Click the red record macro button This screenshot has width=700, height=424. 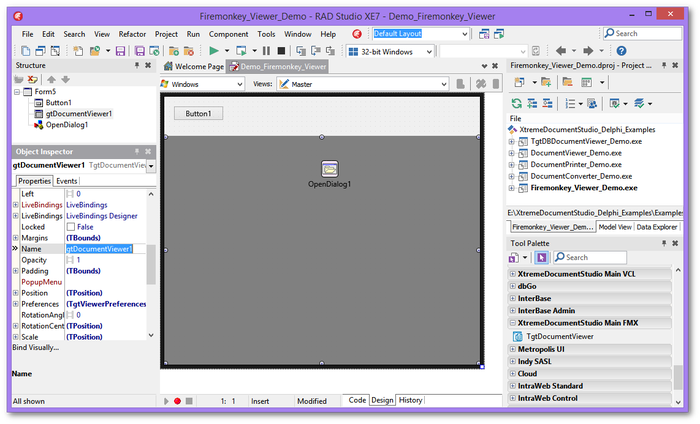[177, 401]
